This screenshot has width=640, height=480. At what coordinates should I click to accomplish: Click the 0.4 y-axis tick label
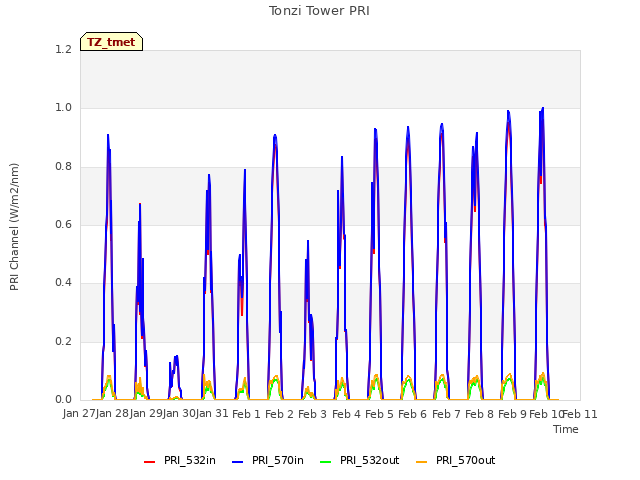point(64,282)
